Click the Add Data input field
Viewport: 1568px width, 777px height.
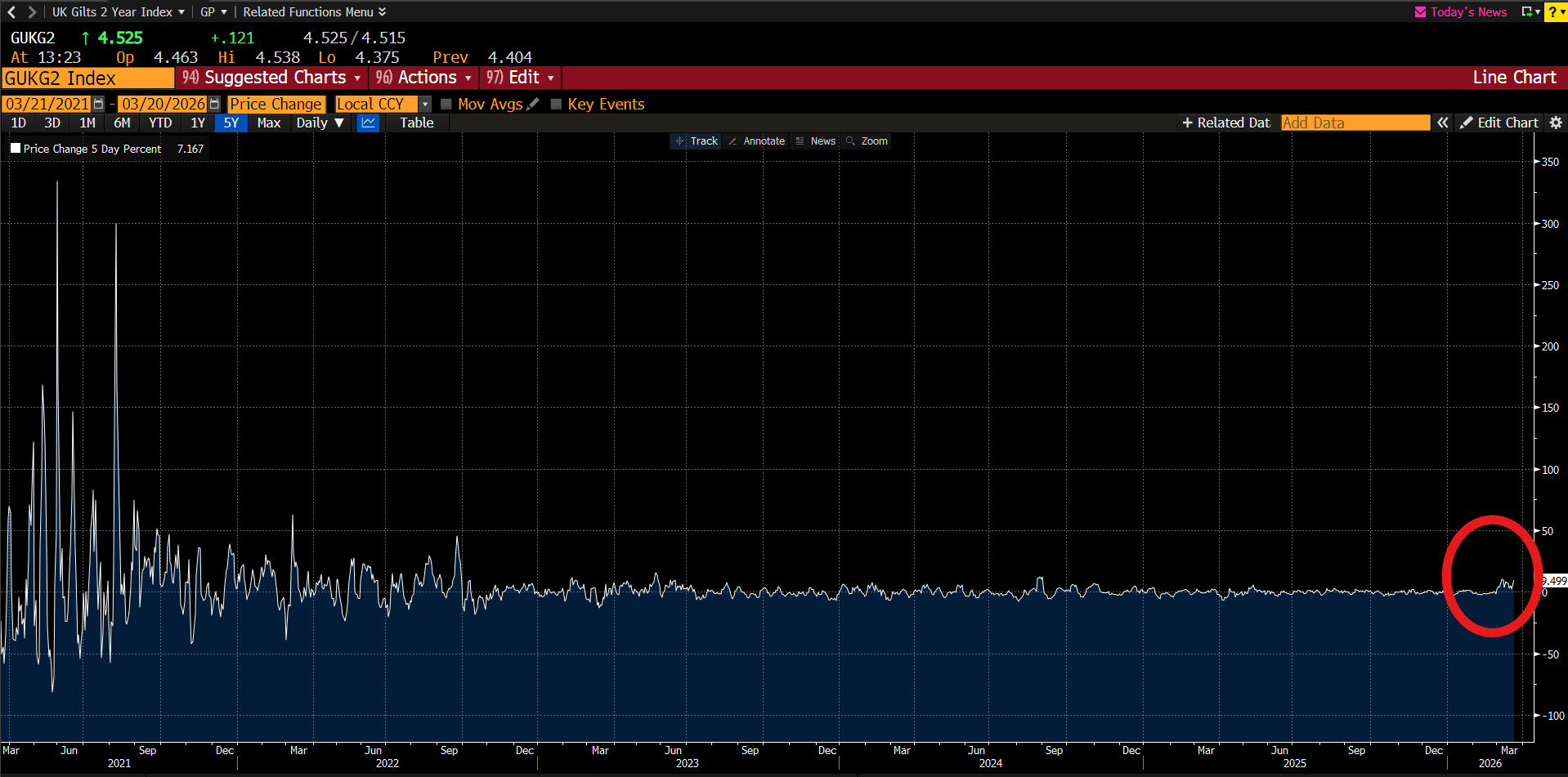pos(1355,123)
